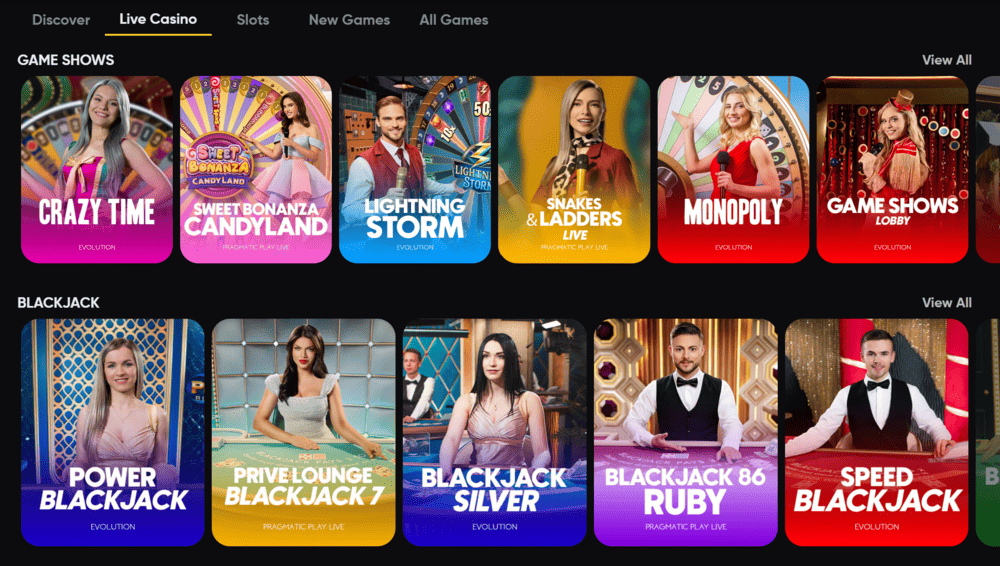
Task: Select the Blackjack Silver table
Action: pyautogui.click(x=495, y=433)
